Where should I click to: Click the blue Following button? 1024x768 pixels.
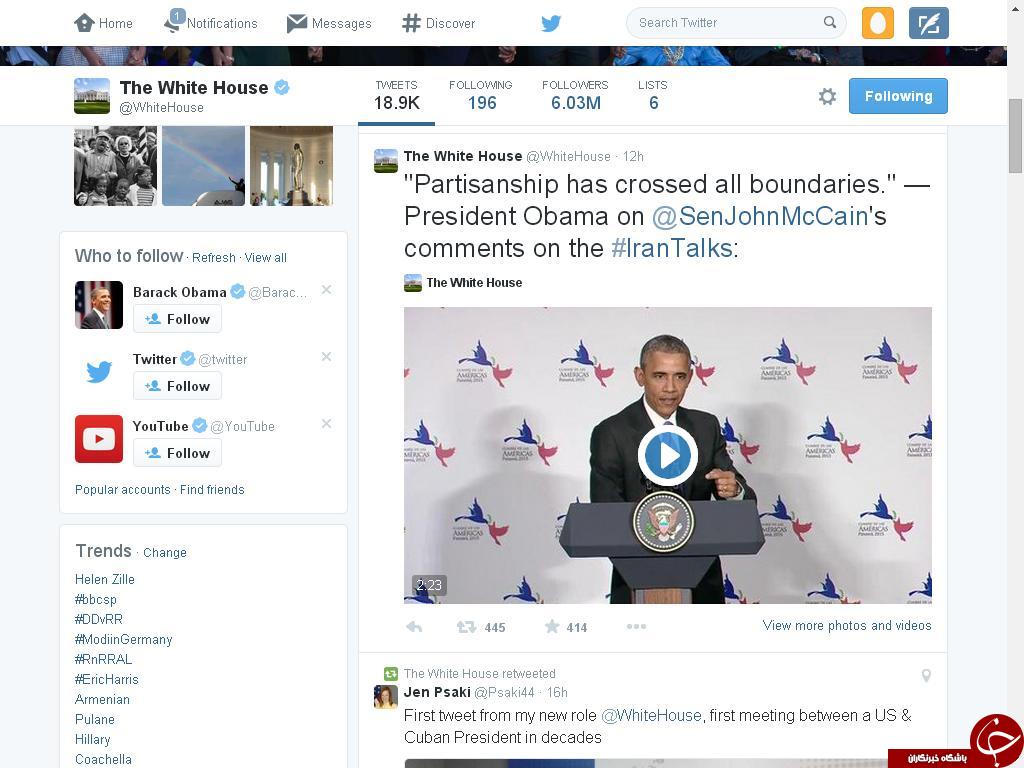tap(898, 96)
